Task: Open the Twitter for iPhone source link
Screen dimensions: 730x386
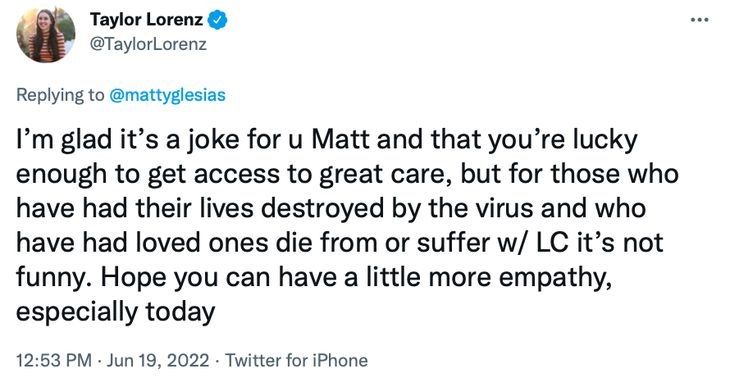Action: [297, 360]
